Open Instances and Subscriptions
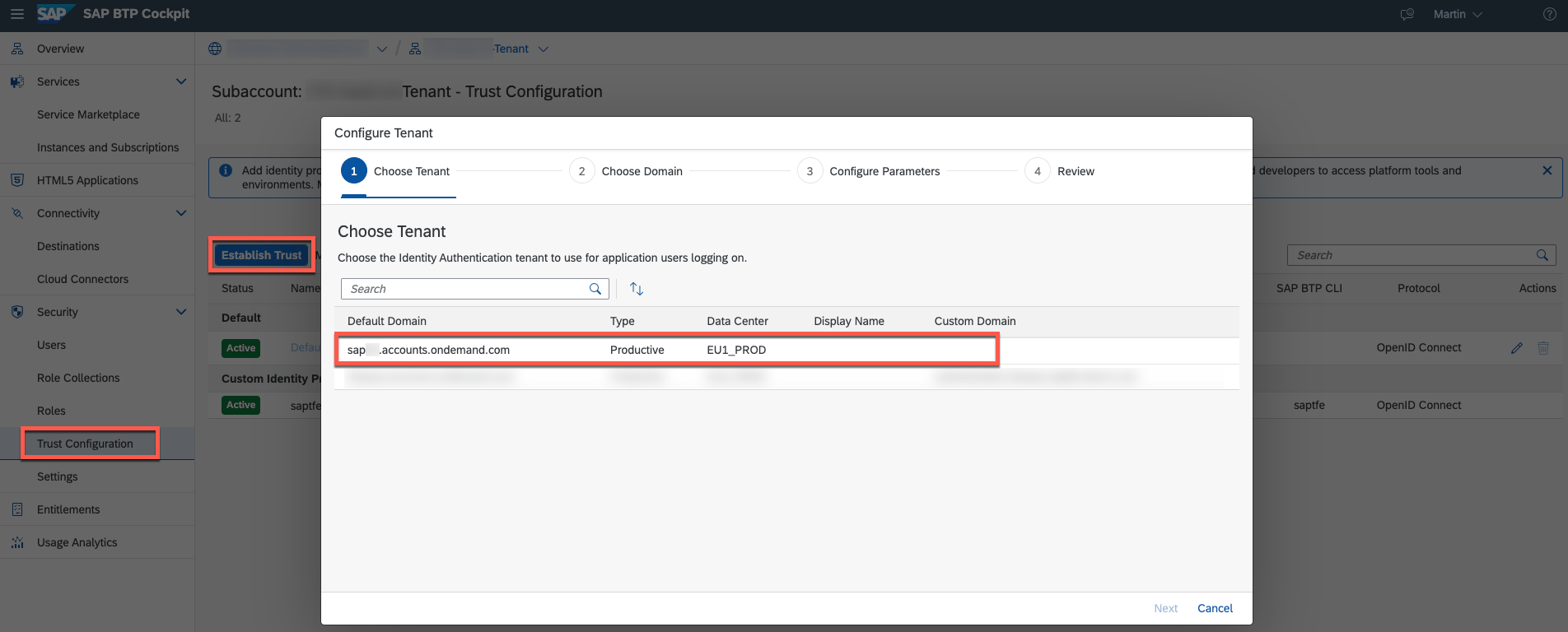1568x632 pixels. (108, 147)
